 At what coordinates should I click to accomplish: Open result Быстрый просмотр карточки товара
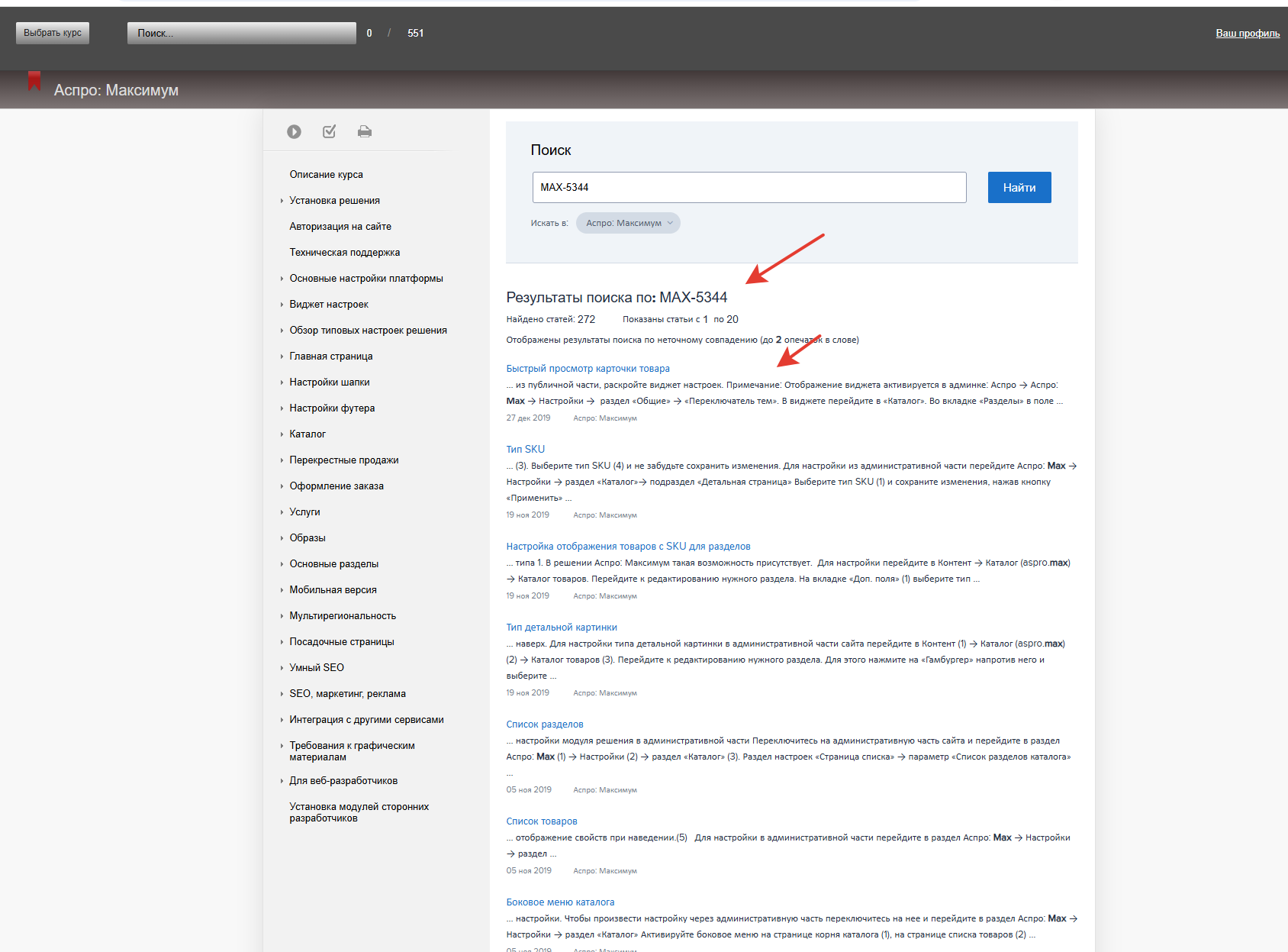pyautogui.click(x=588, y=369)
